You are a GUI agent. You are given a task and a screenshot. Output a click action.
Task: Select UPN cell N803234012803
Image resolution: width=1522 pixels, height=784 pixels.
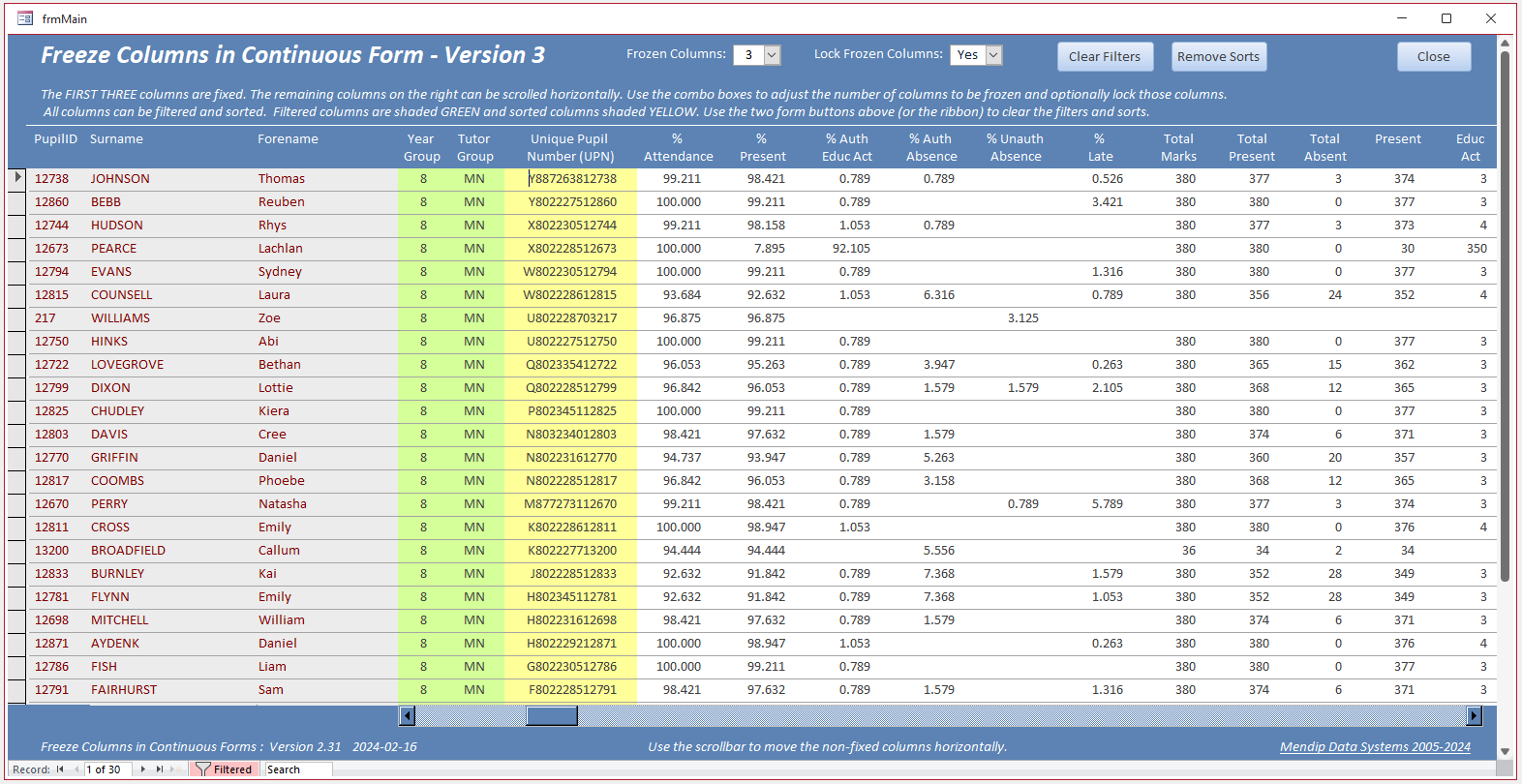pyautogui.click(x=570, y=435)
